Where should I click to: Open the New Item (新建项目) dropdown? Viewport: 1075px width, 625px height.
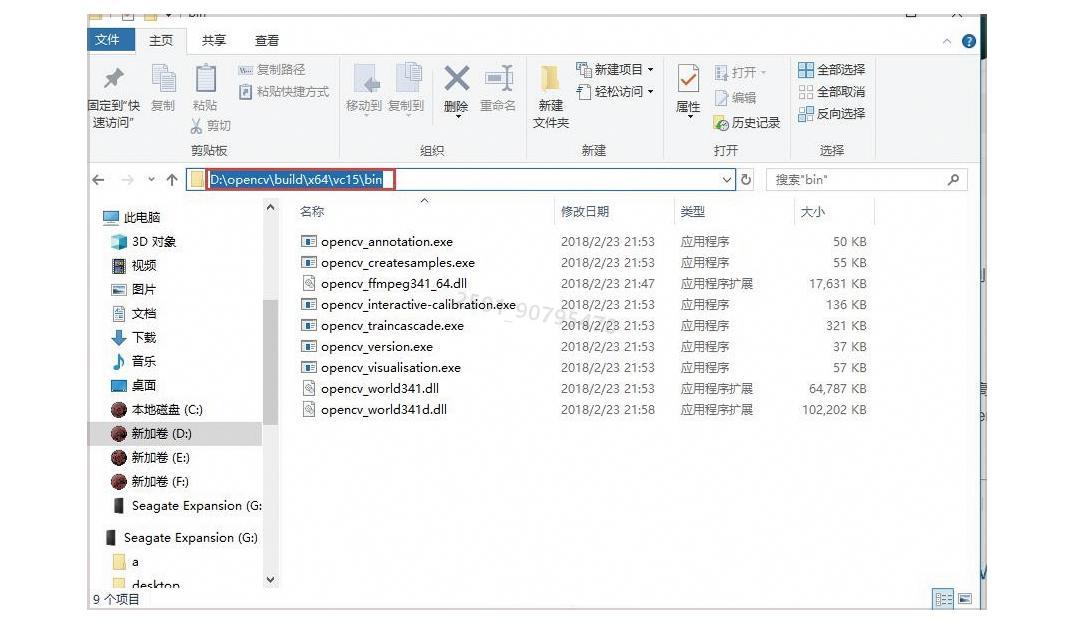point(615,69)
